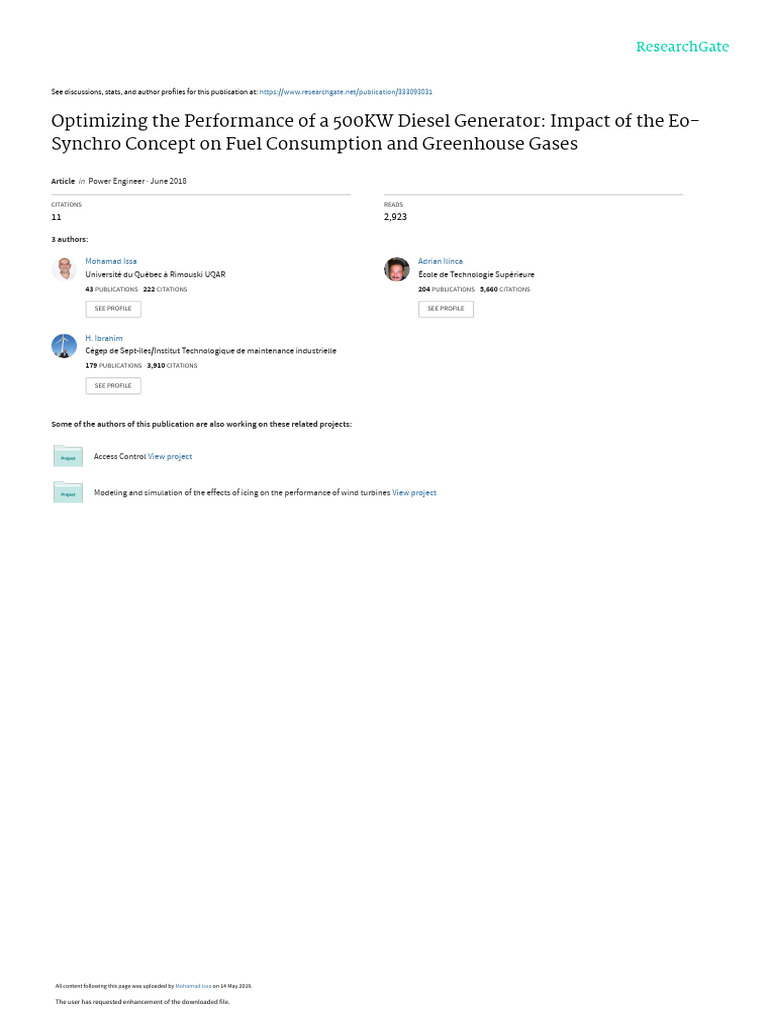Click See Profile under Mohamad Issa

(113, 309)
